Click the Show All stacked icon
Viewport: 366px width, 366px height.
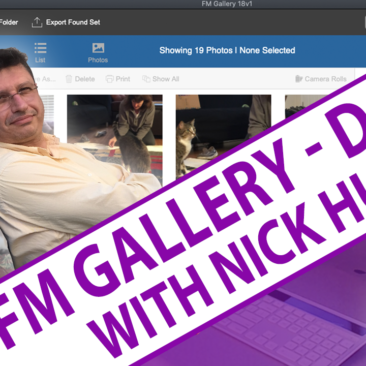point(146,79)
